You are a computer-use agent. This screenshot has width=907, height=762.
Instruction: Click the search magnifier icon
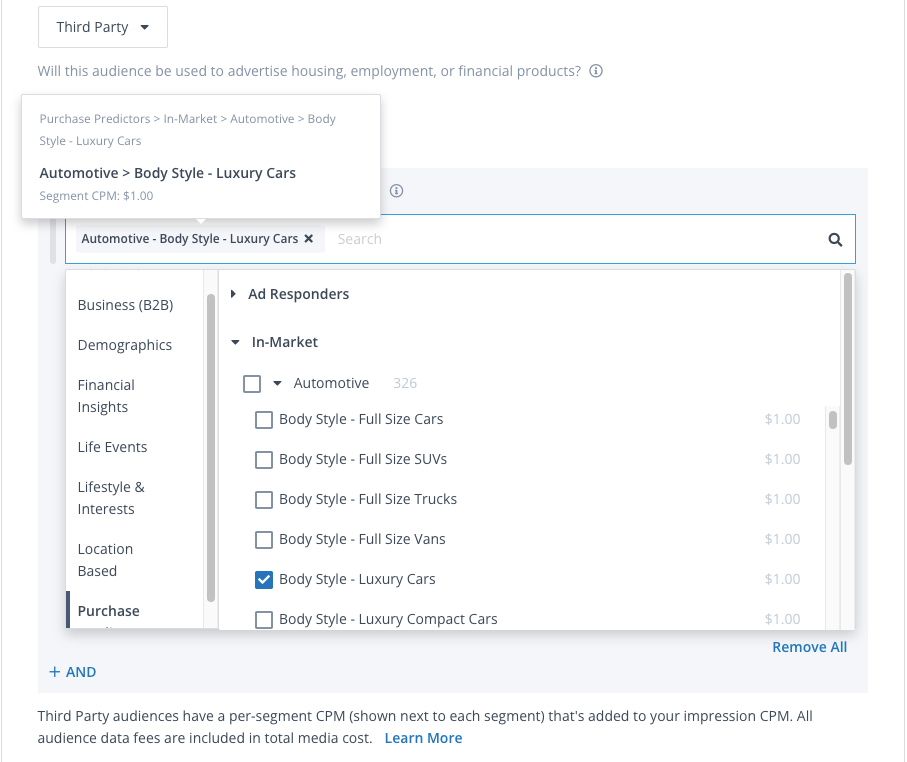(x=835, y=240)
